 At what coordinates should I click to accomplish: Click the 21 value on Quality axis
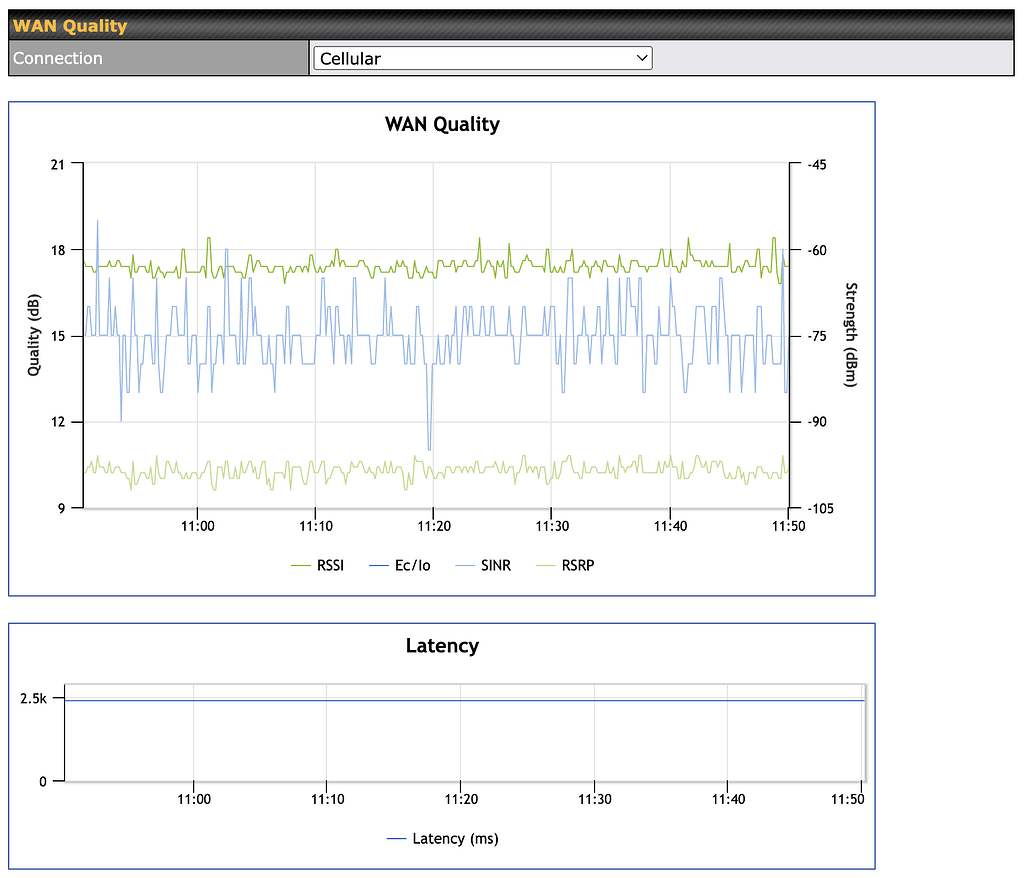[58, 164]
